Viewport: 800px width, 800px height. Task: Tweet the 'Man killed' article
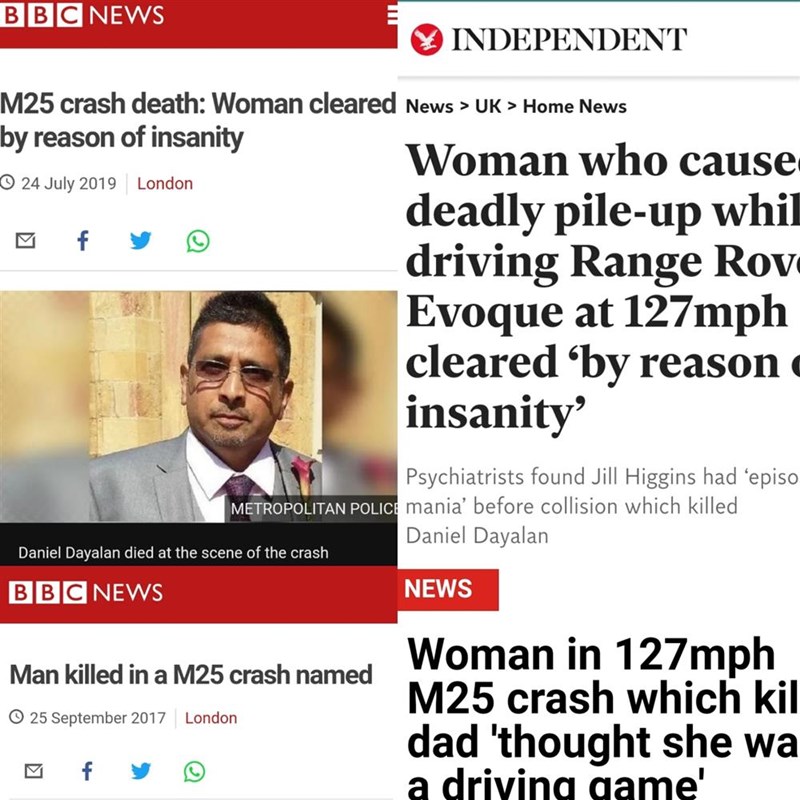141,771
